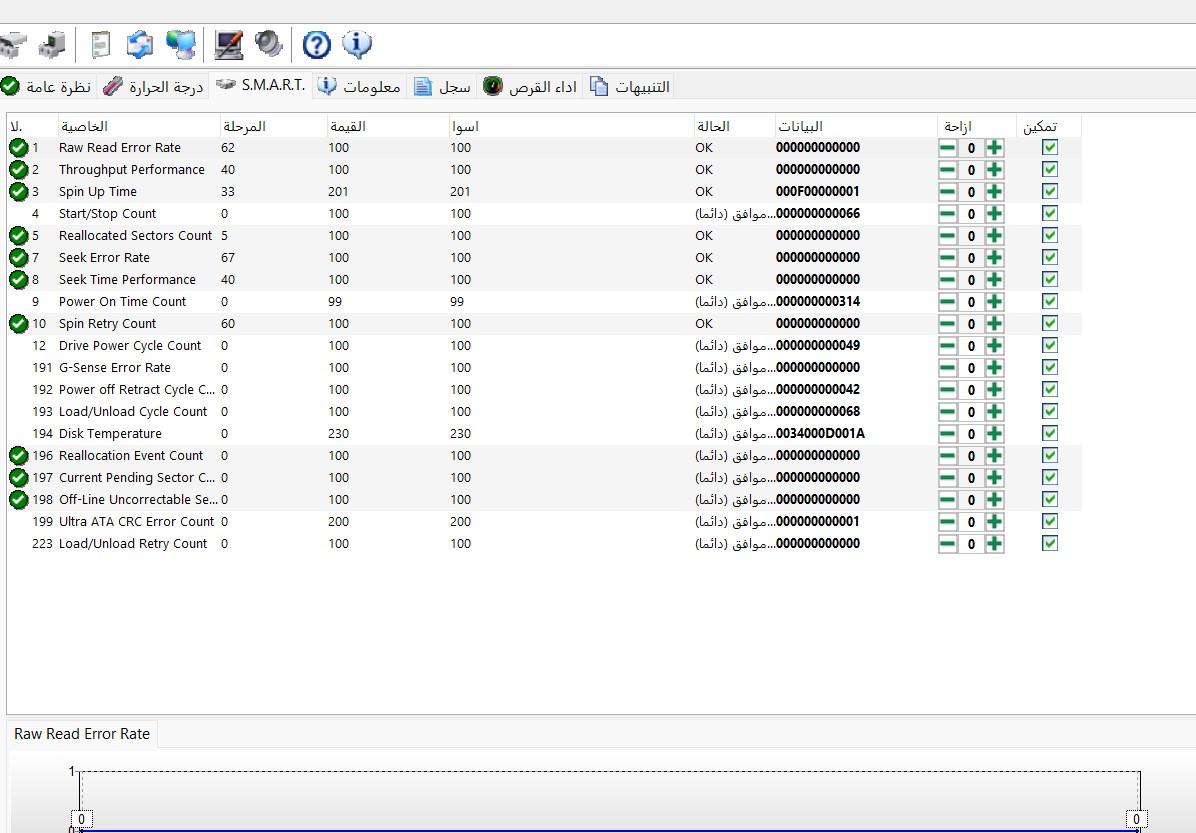Sort by الخاصية attribute column header
The width and height of the screenshot is (1196, 833).
[139, 126]
